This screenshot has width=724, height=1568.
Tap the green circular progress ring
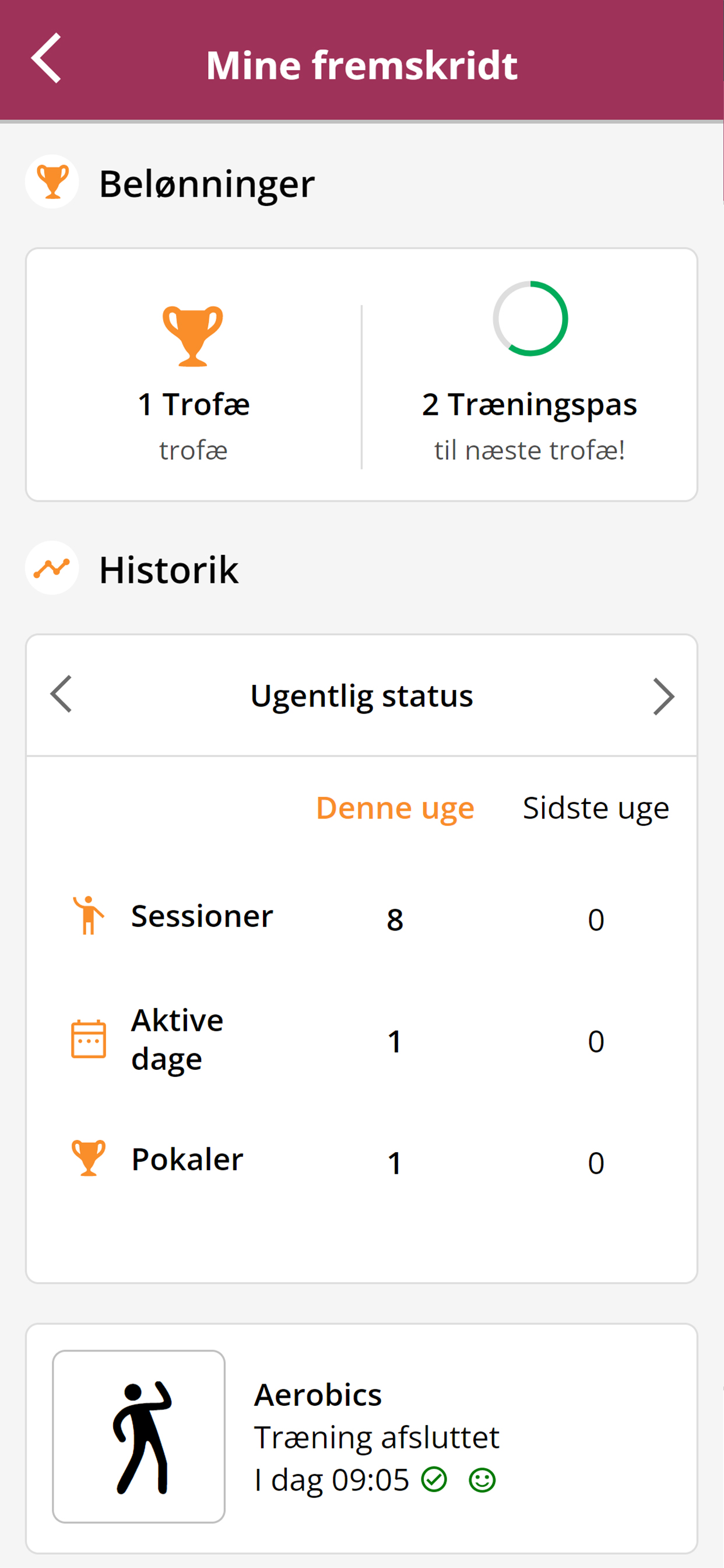click(530, 318)
